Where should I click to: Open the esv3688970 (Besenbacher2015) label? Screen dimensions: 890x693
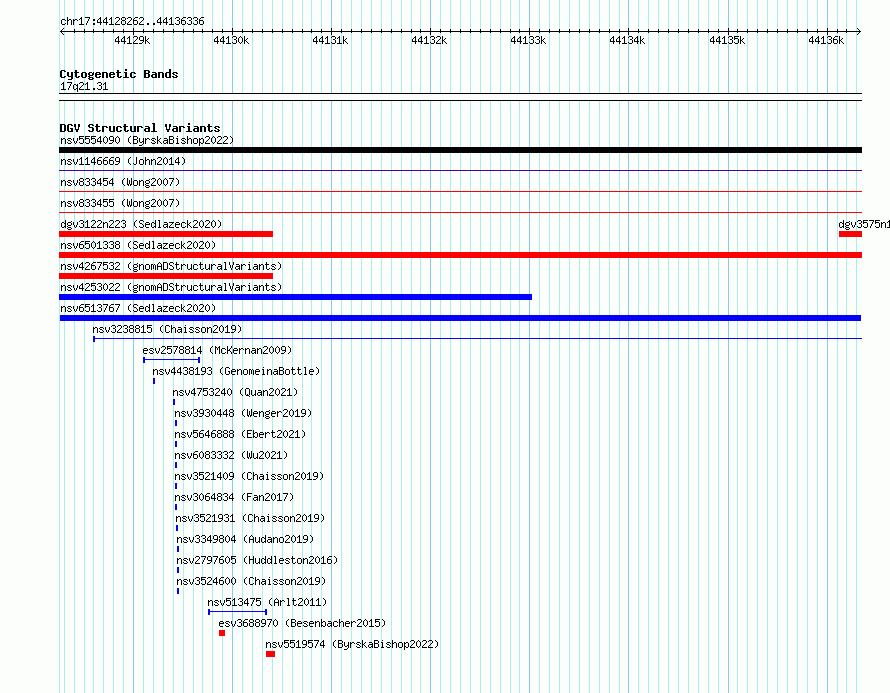pyautogui.click(x=302, y=623)
